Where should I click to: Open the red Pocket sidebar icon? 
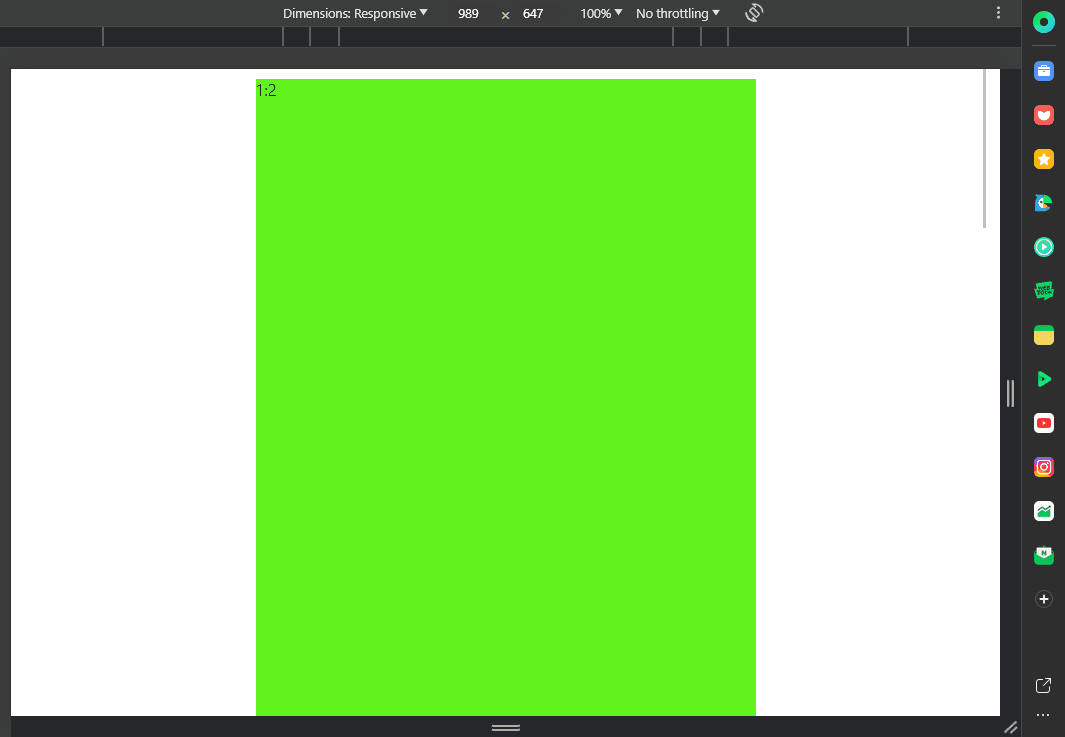1043,115
